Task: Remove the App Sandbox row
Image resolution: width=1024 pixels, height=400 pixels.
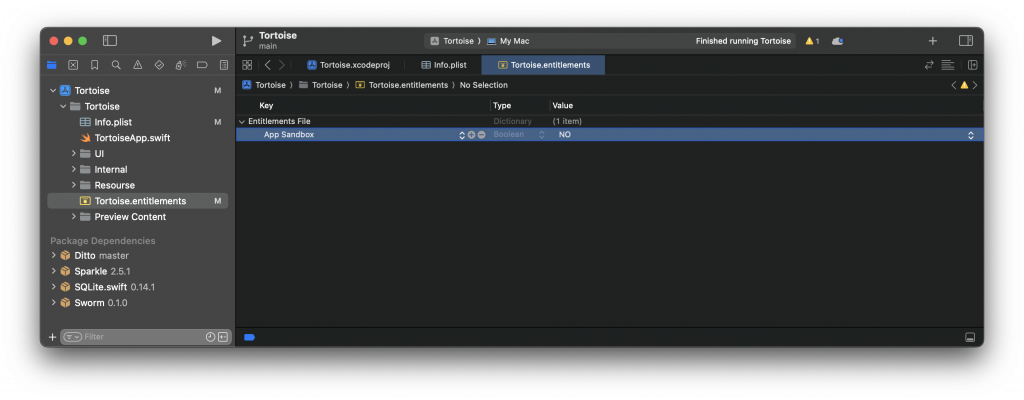Action: (481, 135)
